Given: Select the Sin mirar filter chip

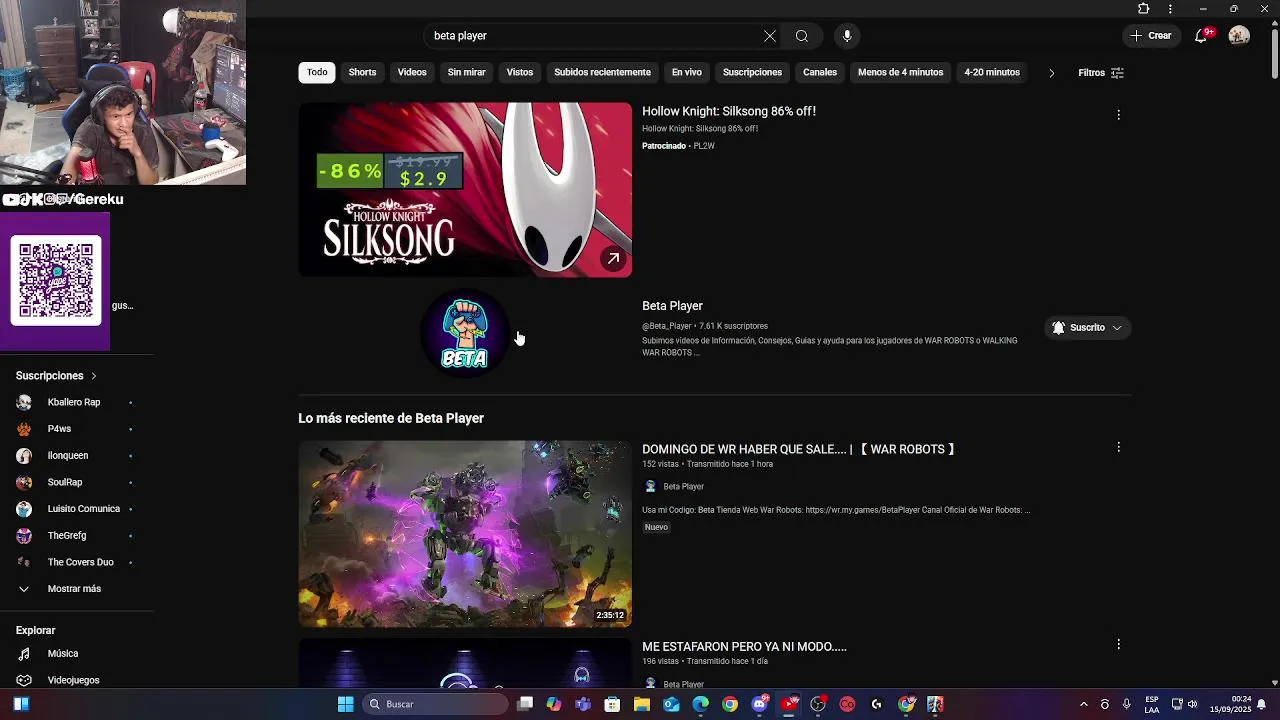Looking at the screenshot, I should tap(466, 73).
